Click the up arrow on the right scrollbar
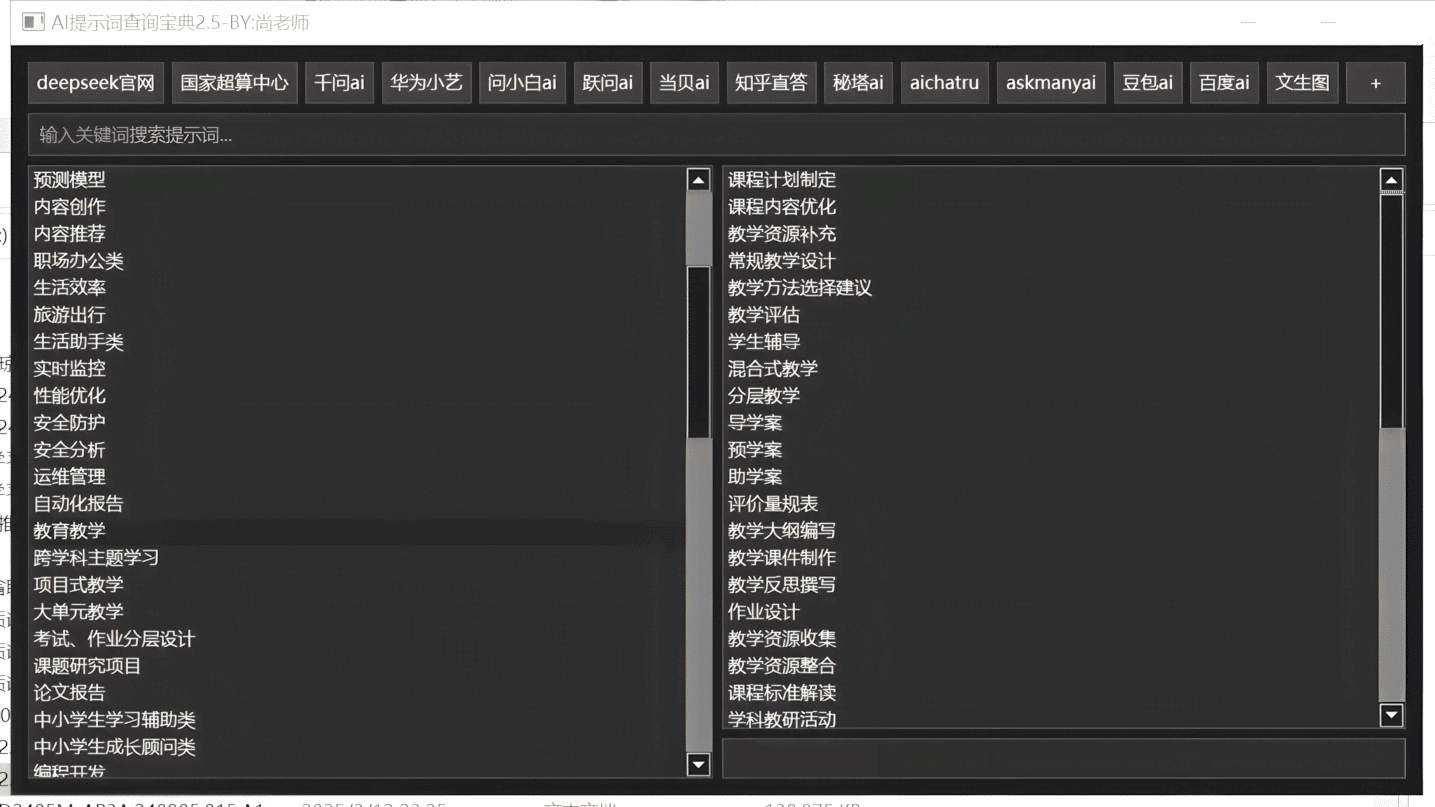1435x807 pixels. (1391, 180)
